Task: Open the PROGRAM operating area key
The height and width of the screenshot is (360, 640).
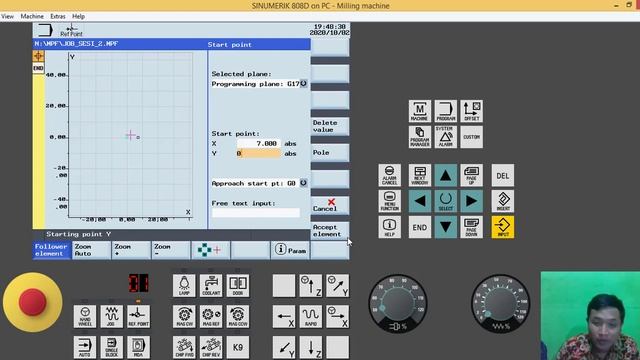Action: (x=445, y=111)
